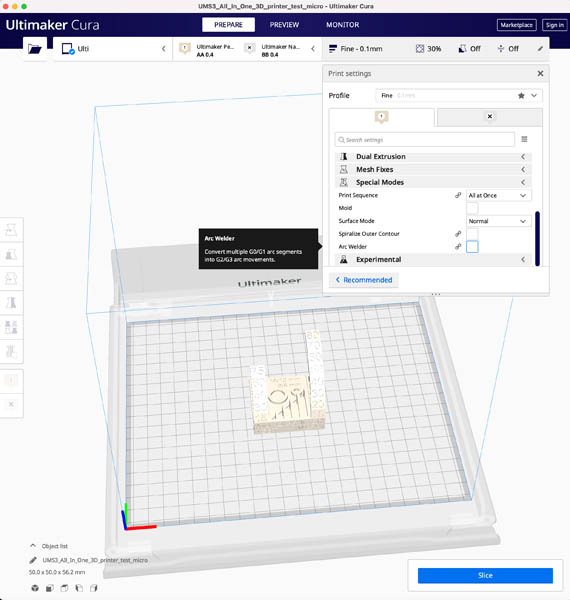Image resolution: width=570 pixels, height=600 pixels.
Task: Click pencil icon to rename the job
Action: [x=33, y=560]
